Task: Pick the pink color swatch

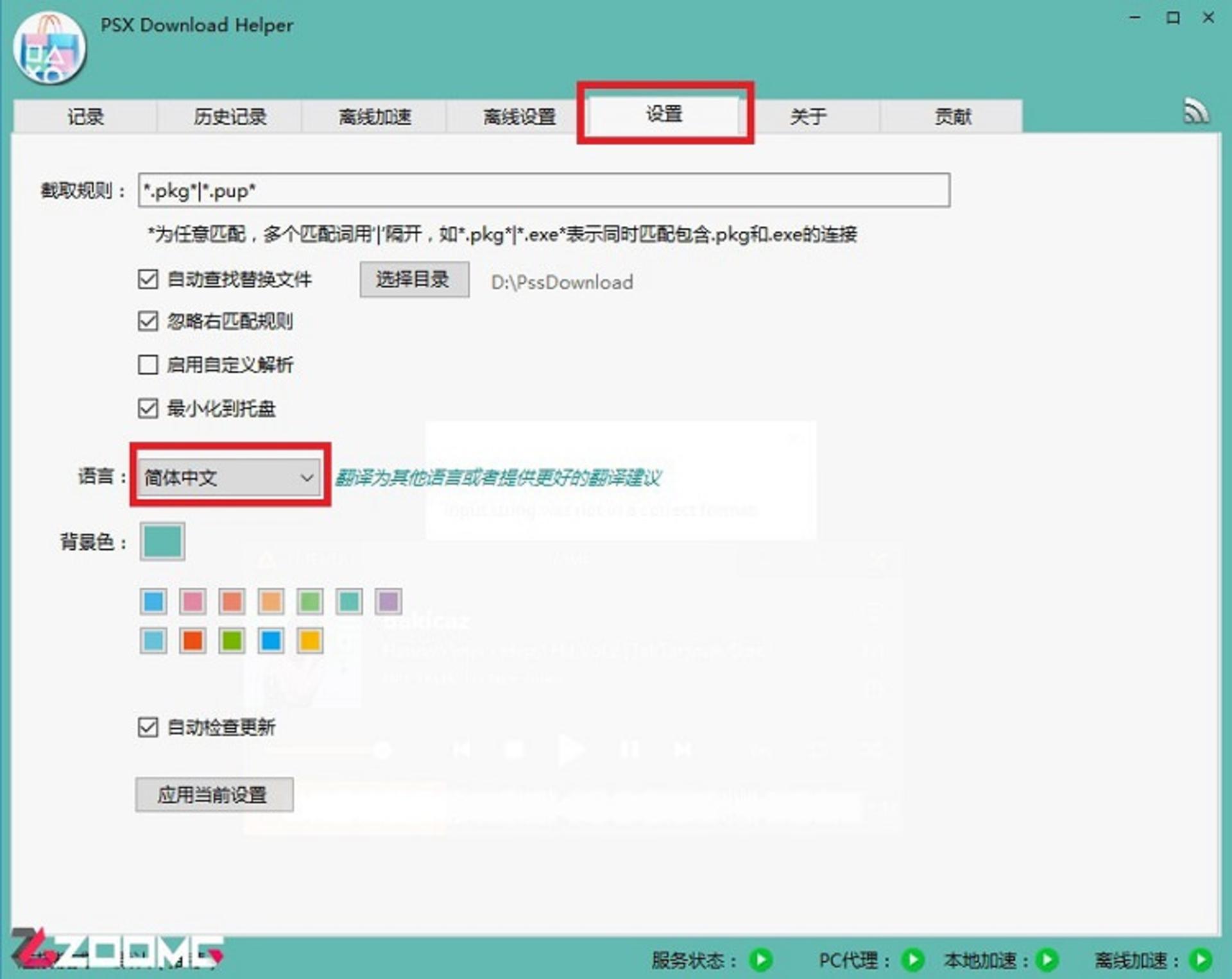Action: 193,601
